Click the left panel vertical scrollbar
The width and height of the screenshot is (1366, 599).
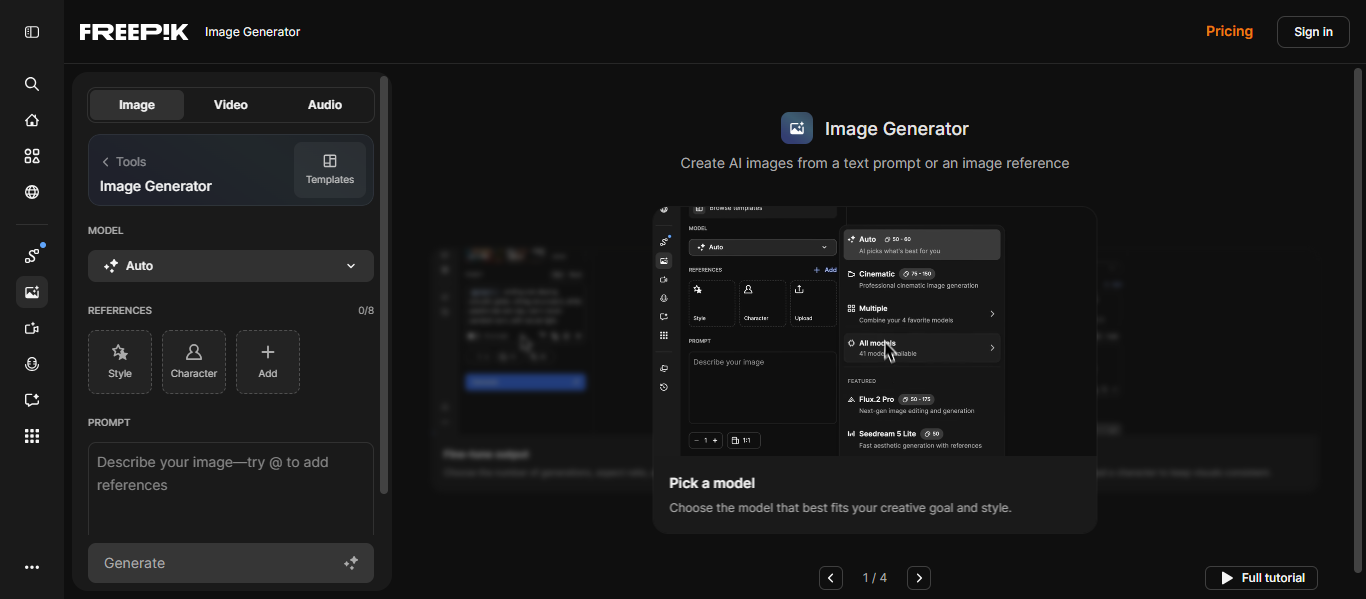[384, 285]
